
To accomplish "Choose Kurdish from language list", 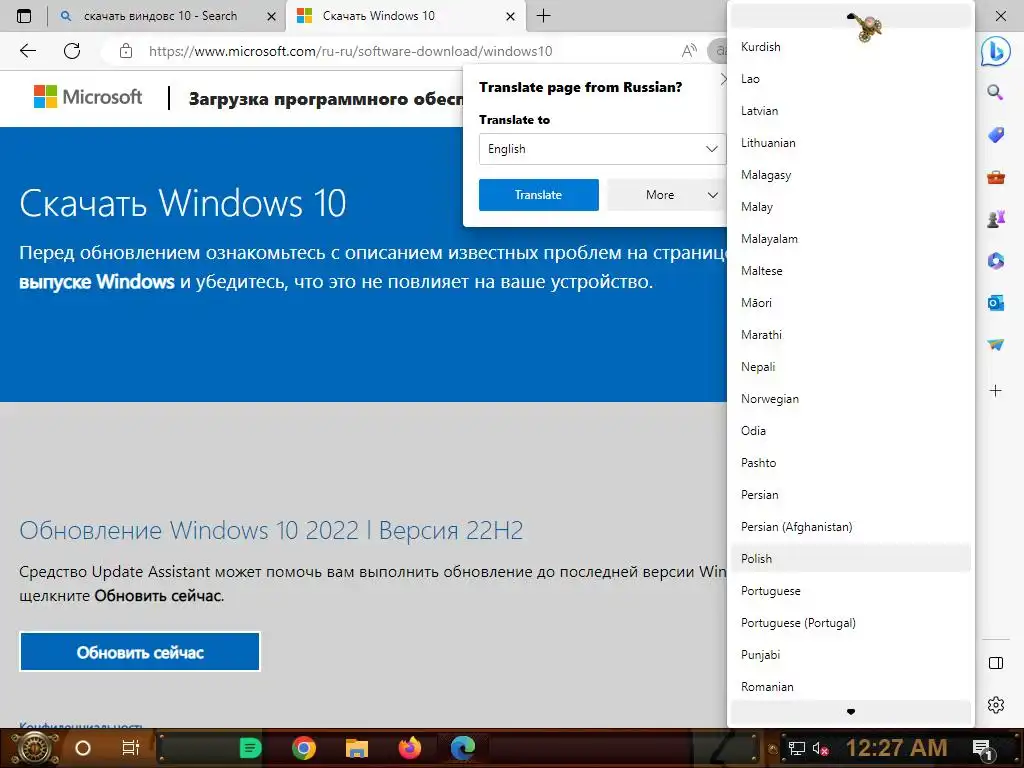I will [x=850, y=46].
